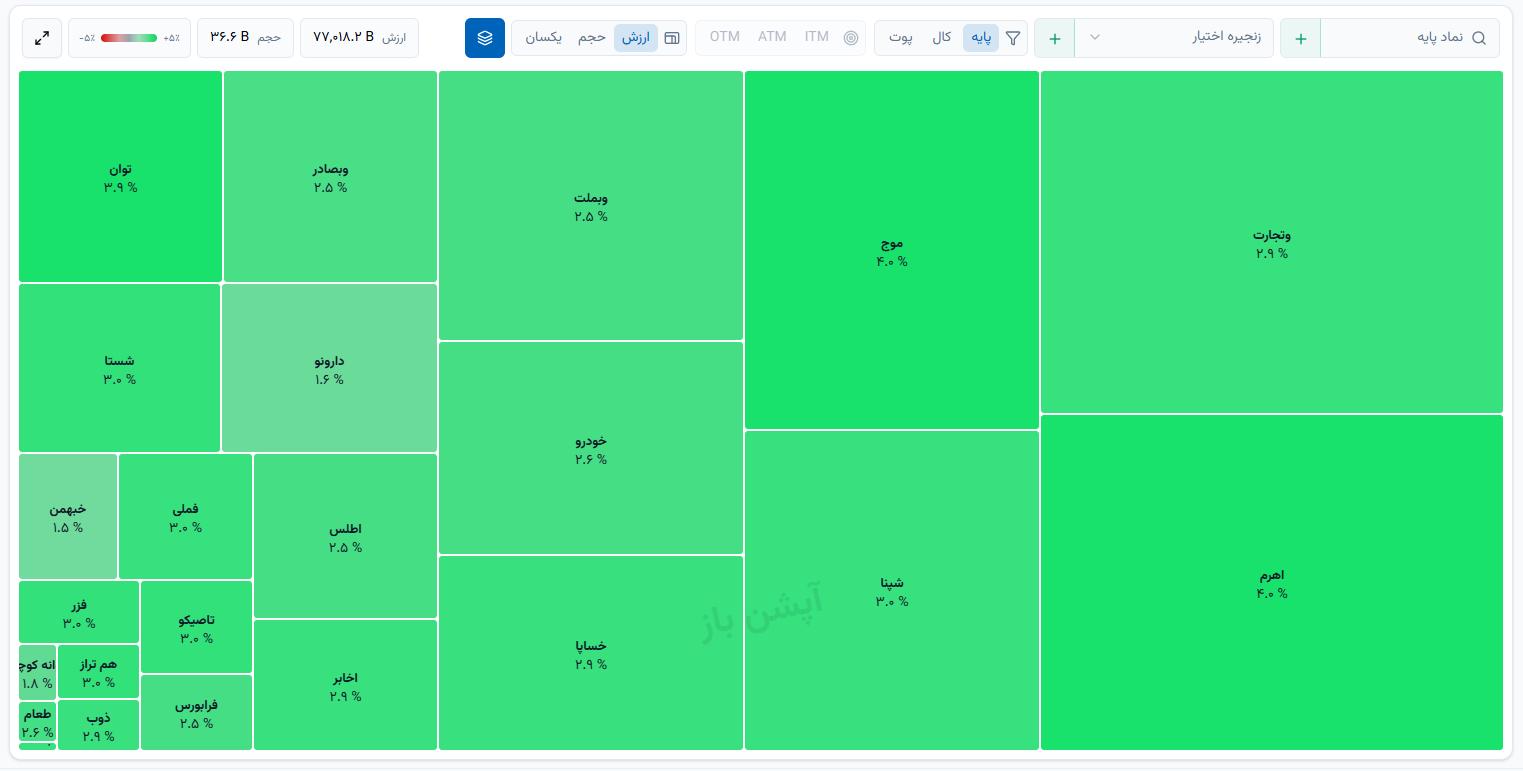Click the اطلس treemap tile
The height and width of the screenshot is (771, 1523).
345,536
